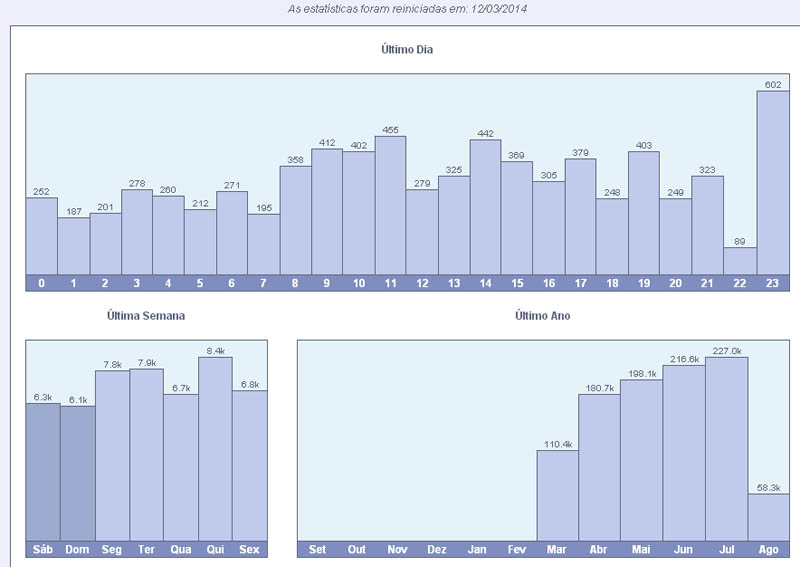800x567 pixels.
Task: Click the Jul axis label in Último Ano
Action: [x=727, y=550]
